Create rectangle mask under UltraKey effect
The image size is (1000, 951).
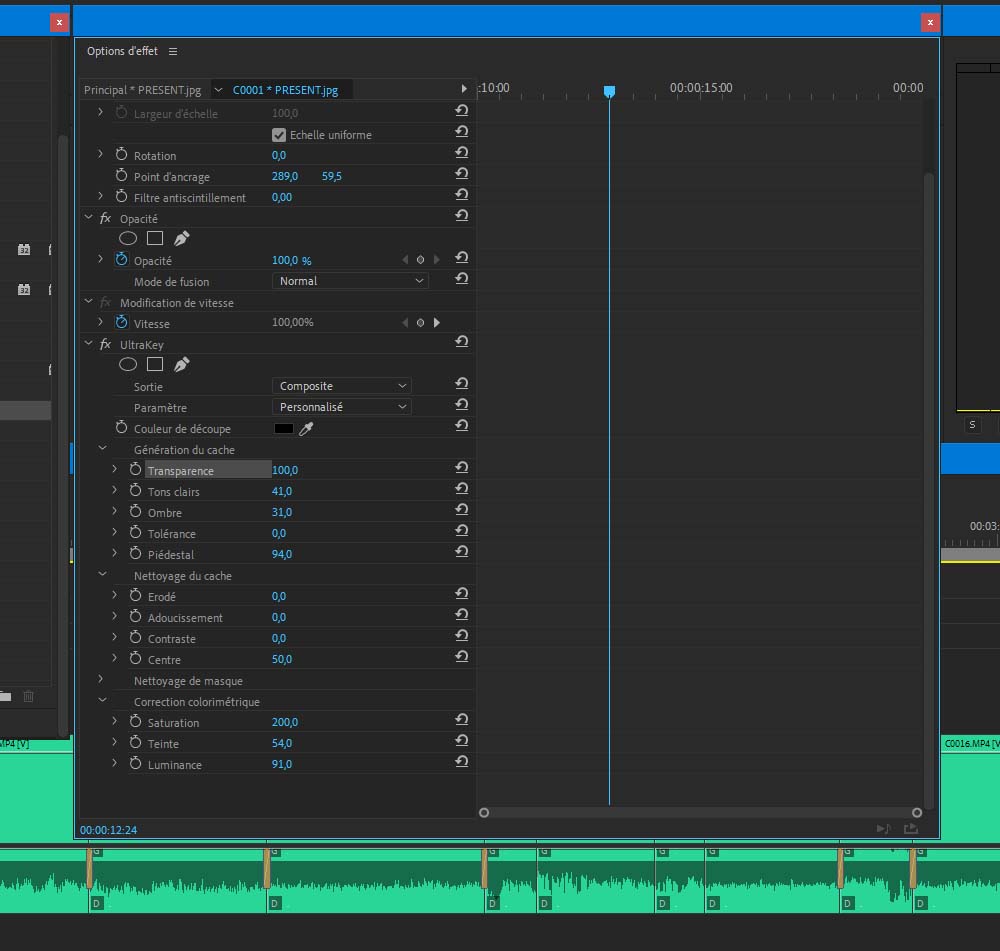pyautogui.click(x=155, y=365)
